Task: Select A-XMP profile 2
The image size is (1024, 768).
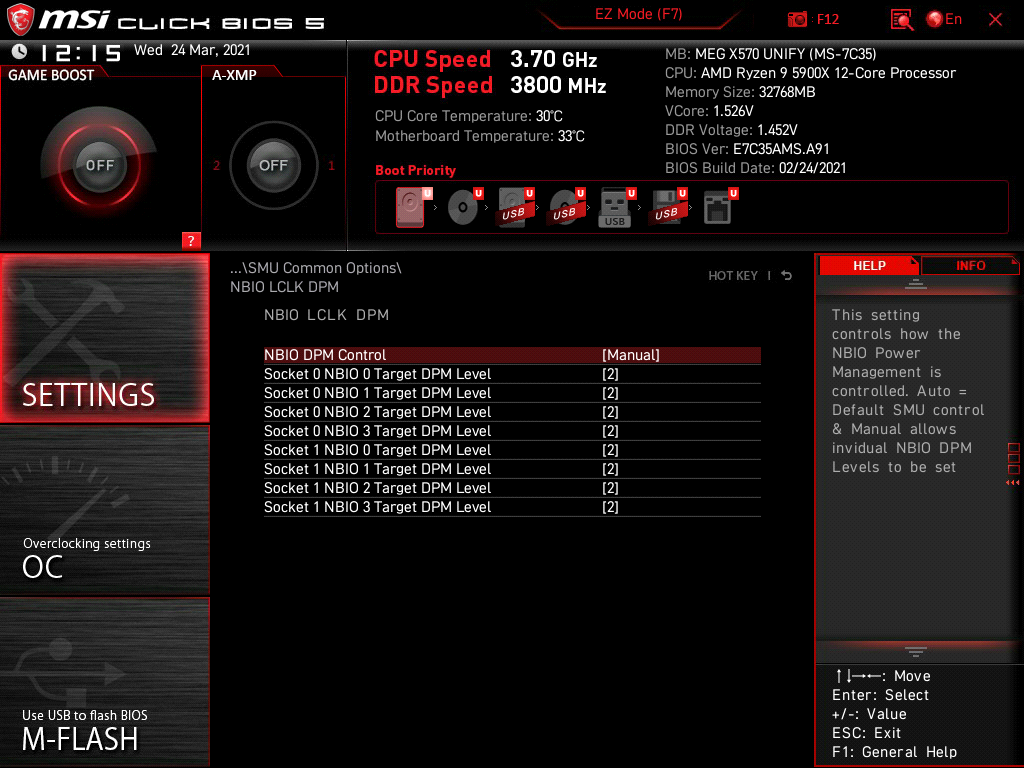Action: (x=217, y=165)
